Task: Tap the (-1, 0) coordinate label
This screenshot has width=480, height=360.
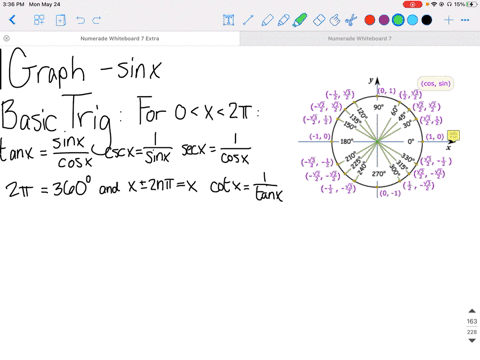Action: coord(320,136)
